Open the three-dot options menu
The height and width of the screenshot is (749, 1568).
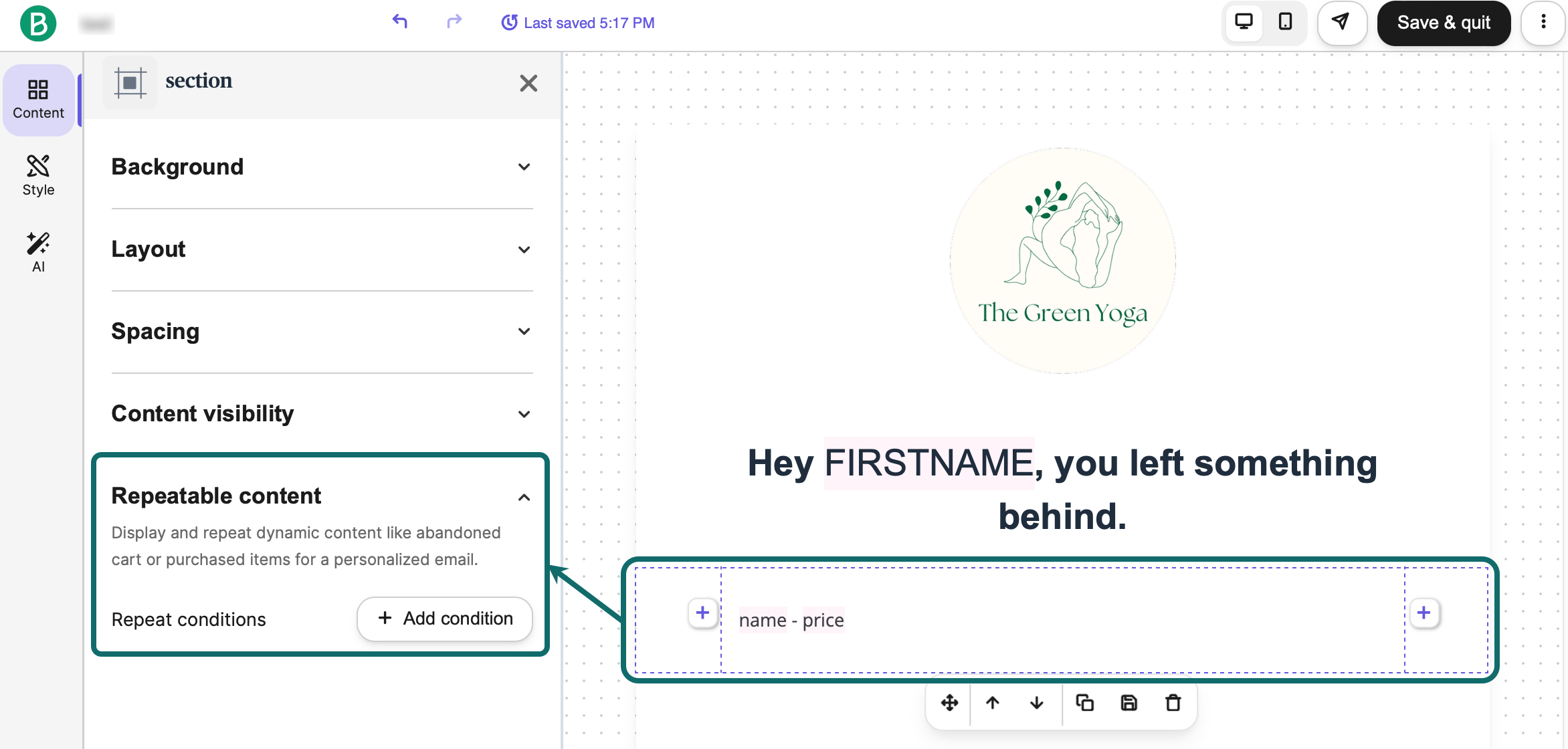point(1543,23)
